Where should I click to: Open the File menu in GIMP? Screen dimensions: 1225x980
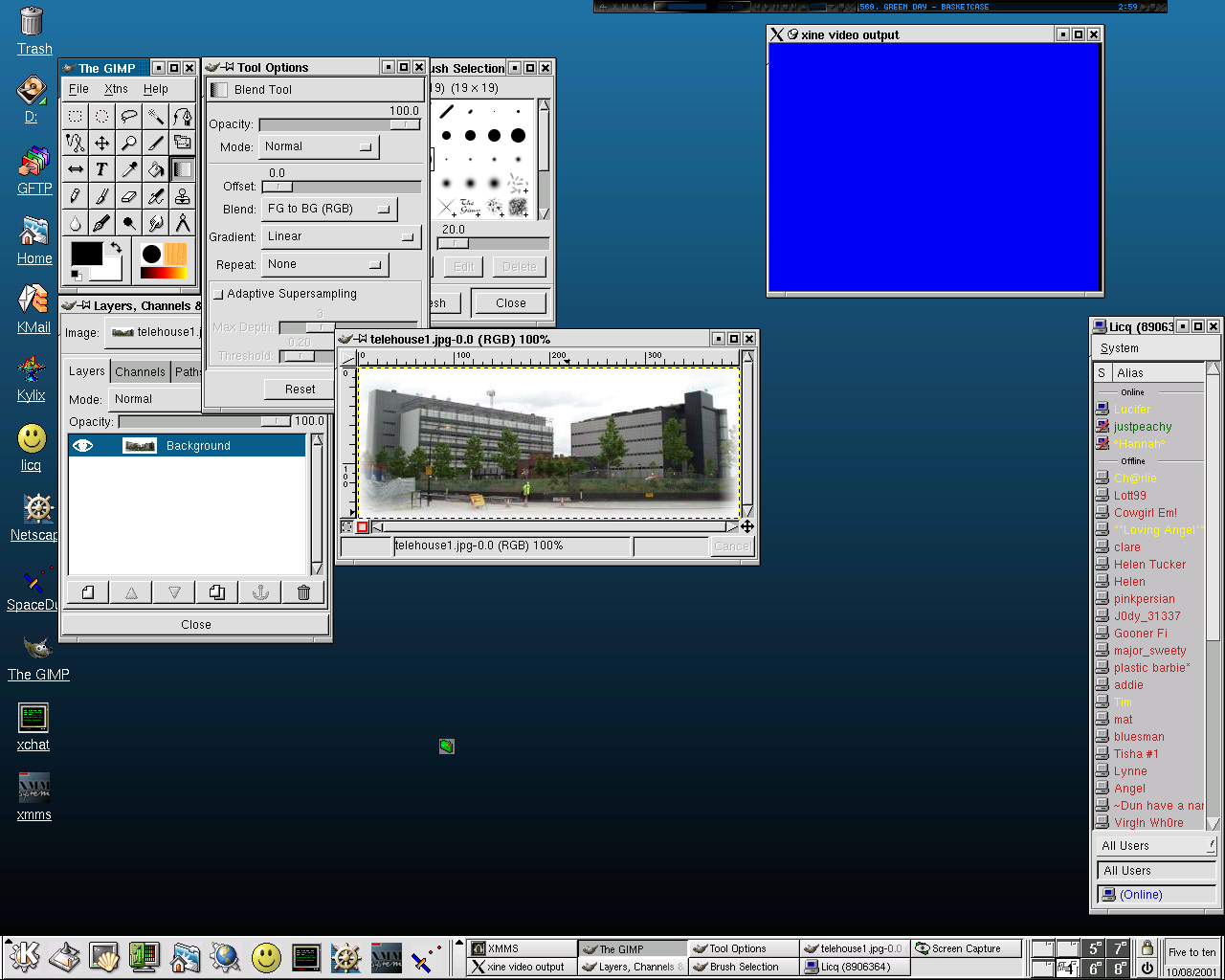click(78, 89)
